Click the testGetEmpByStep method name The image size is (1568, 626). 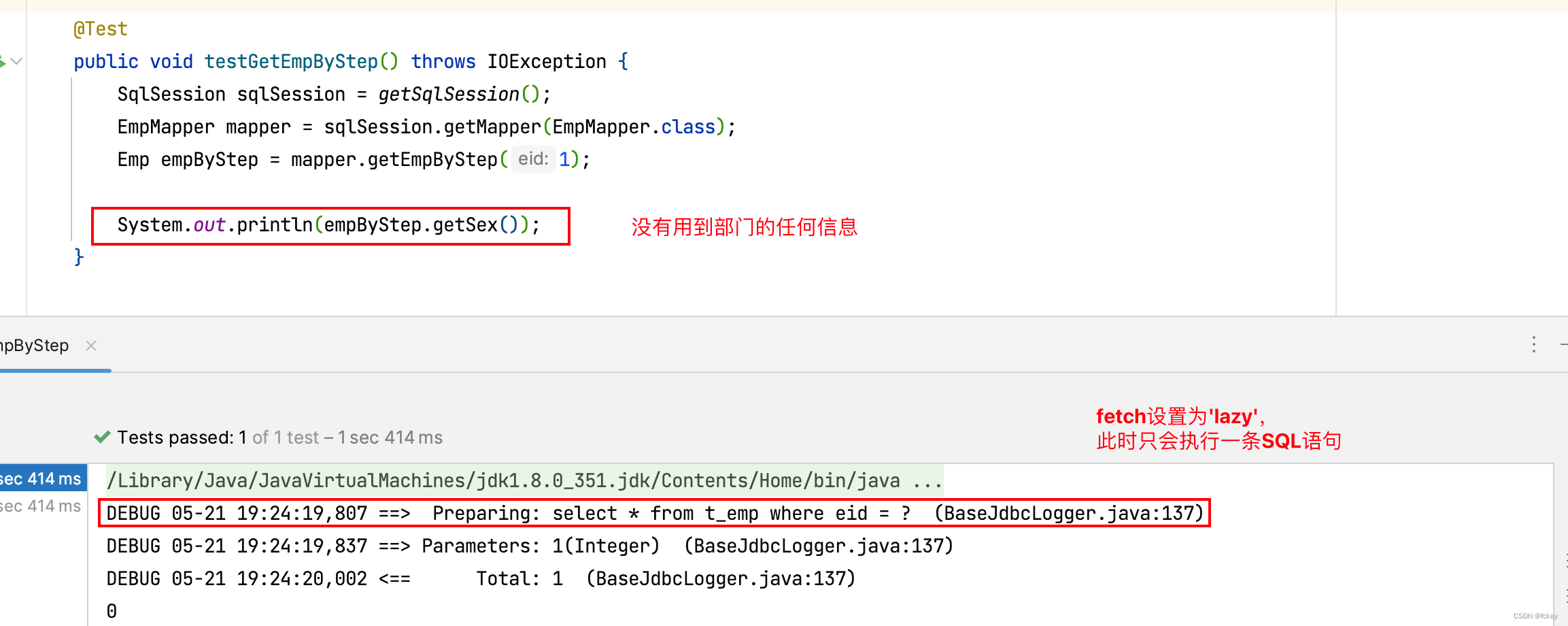[291, 62]
